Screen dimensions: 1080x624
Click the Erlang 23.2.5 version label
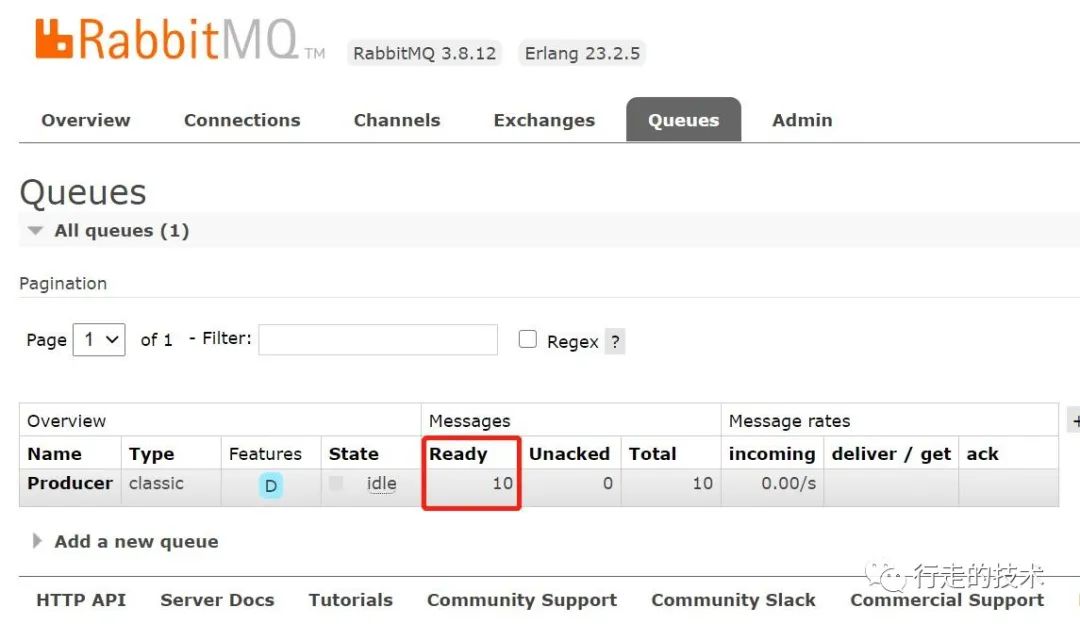[x=582, y=53]
